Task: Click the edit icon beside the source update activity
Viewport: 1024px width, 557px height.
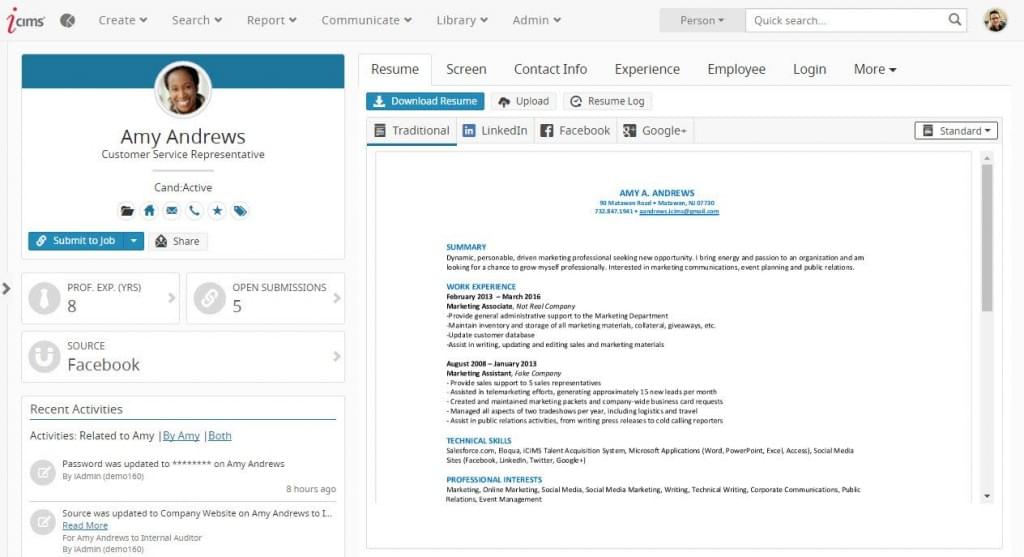Action: coord(43,522)
